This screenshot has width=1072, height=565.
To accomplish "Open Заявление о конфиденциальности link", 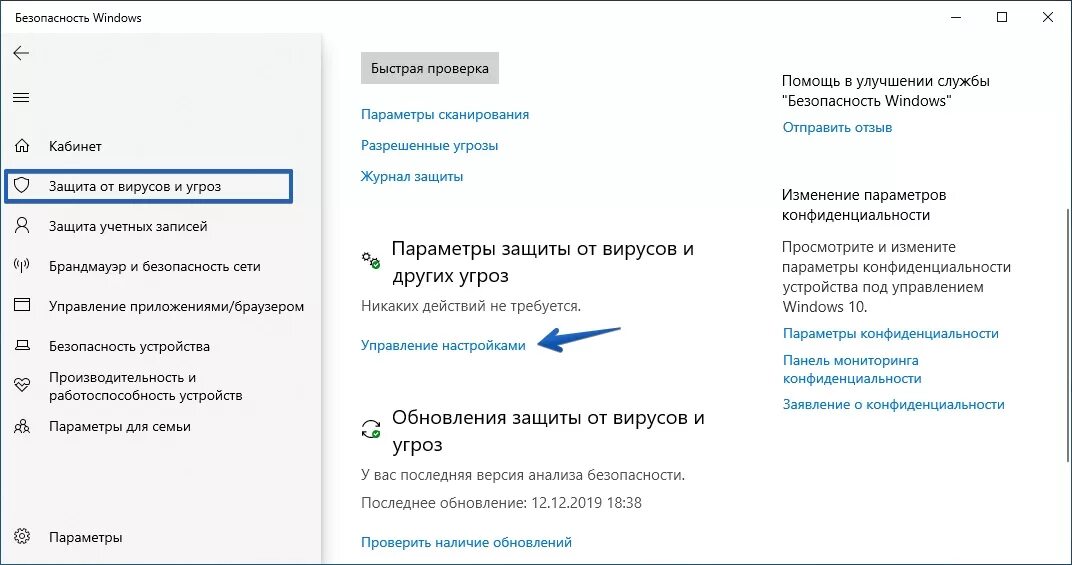I will click(x=894, y=404).
